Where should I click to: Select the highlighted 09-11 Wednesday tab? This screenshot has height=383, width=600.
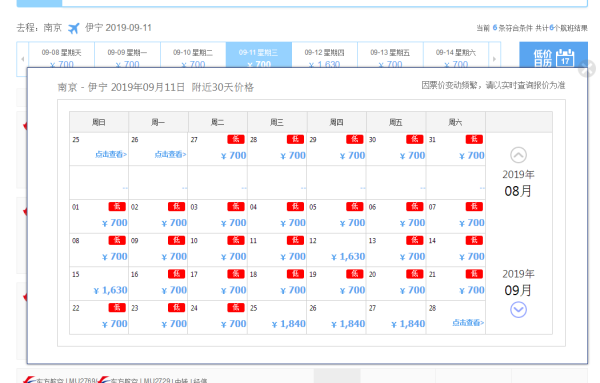point(259,55)
